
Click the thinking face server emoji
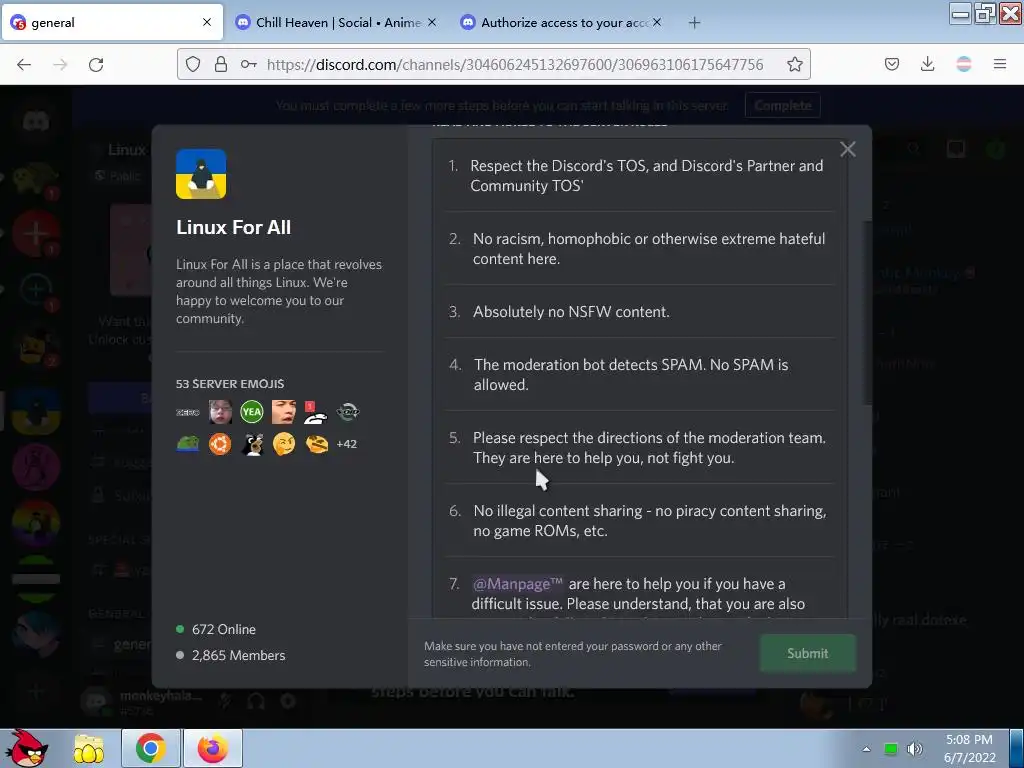click(x=284, y=444)
